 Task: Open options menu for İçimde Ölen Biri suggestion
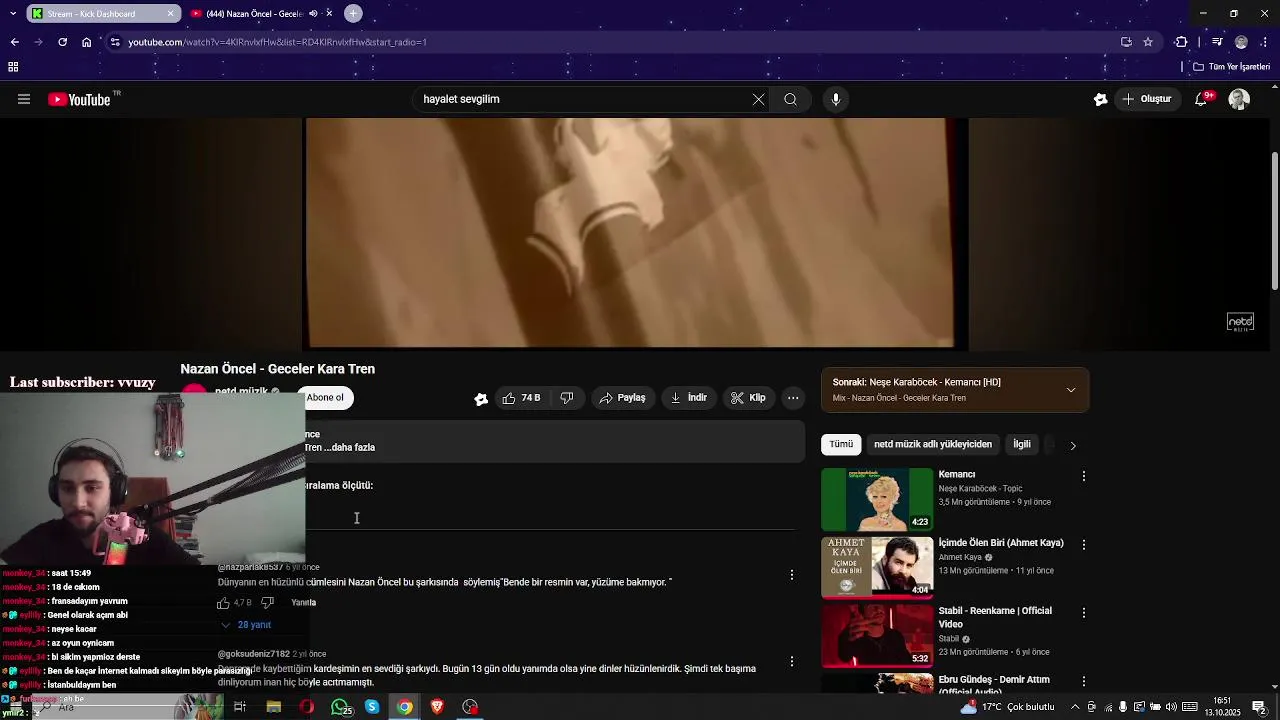tap(1083, 545)
